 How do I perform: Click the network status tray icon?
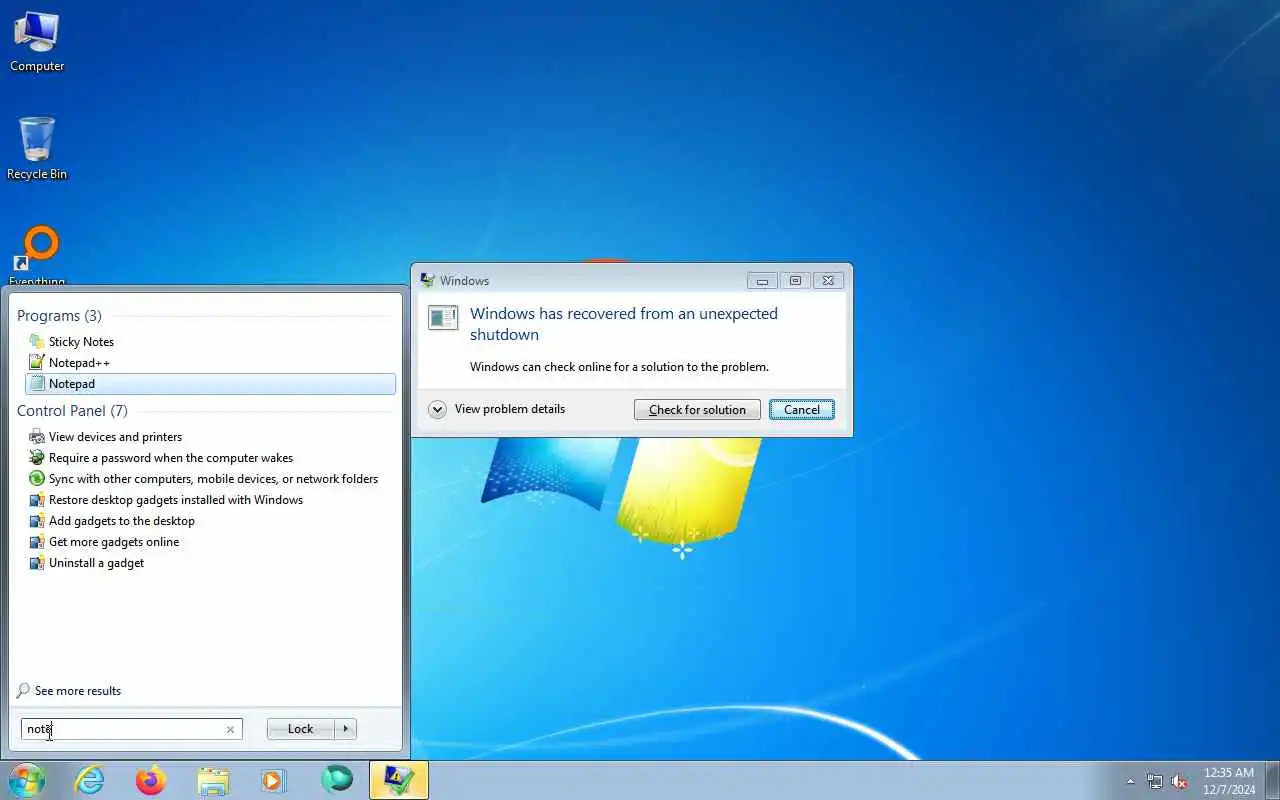coord(1155,781)
